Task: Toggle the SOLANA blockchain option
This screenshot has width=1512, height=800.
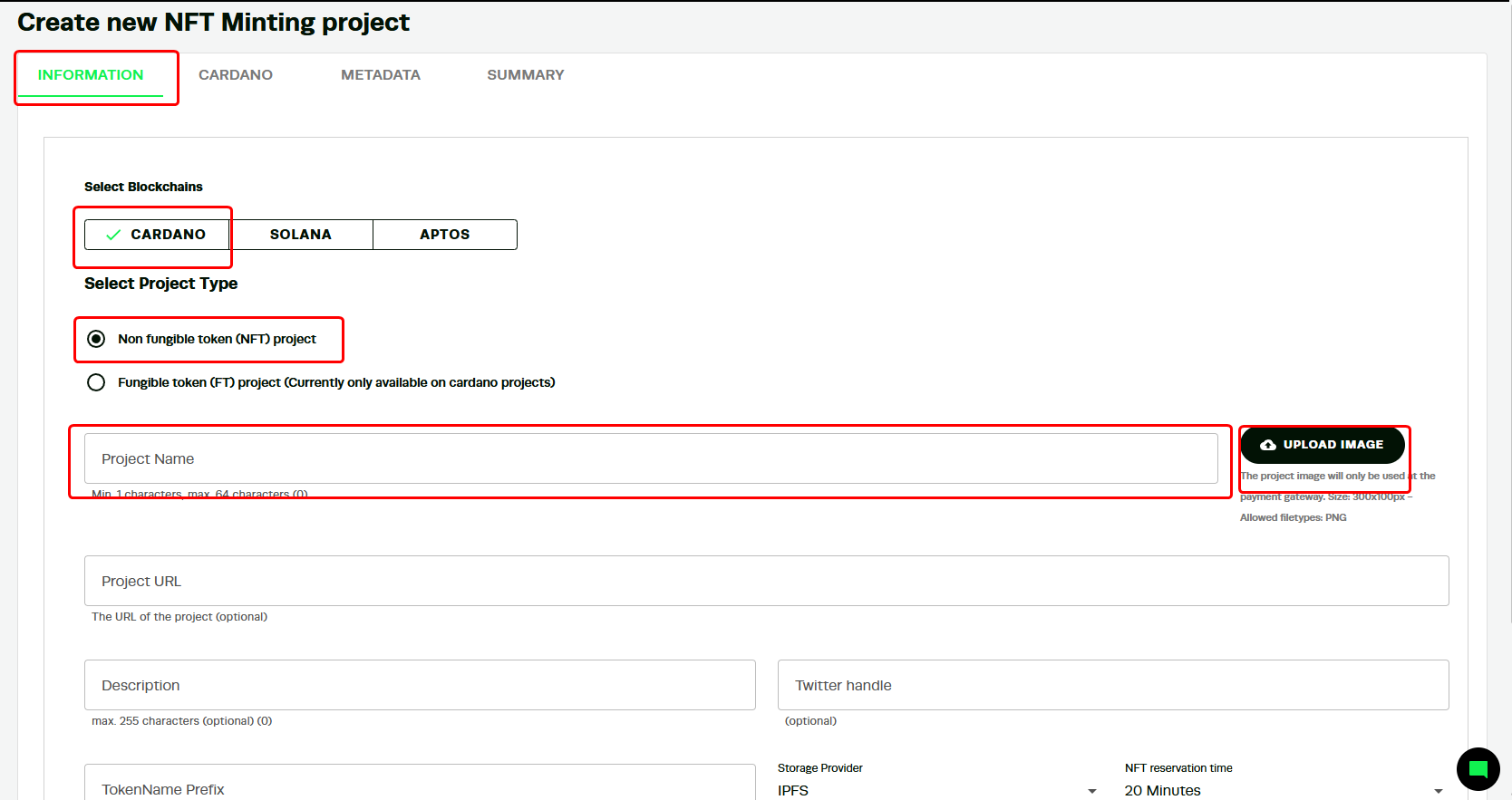Action: pos(301,235)
